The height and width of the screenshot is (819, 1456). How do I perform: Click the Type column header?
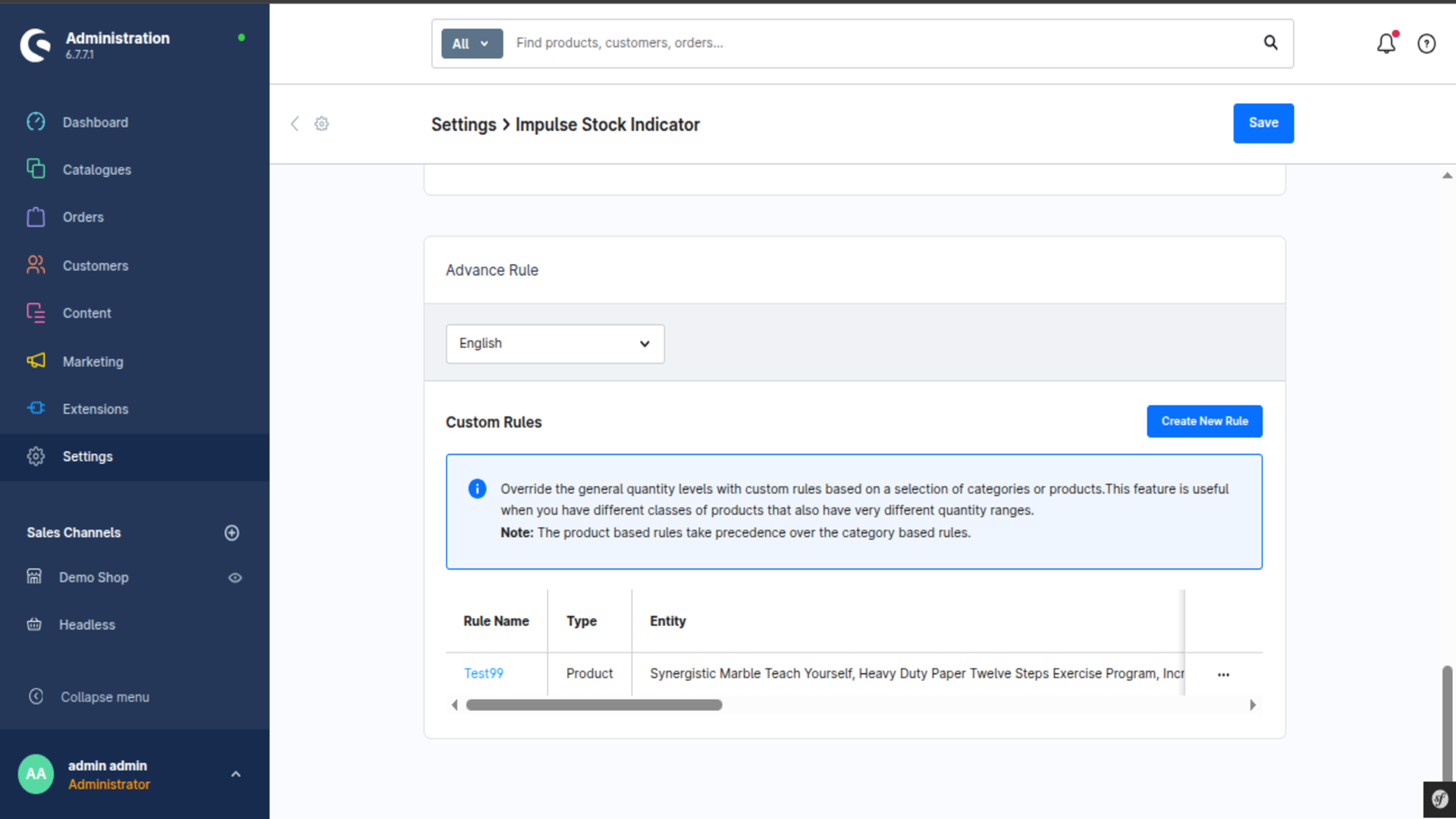tap(582, 620)
